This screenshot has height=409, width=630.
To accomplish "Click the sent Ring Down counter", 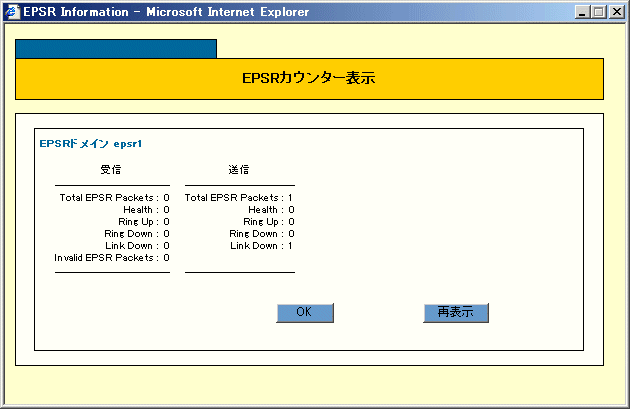I will (290, 234).
